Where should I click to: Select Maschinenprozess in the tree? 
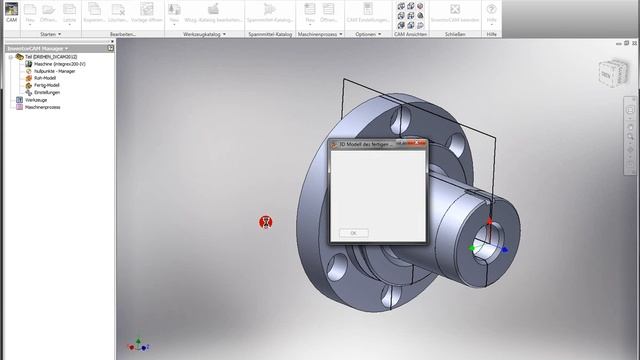pos(42,107)
